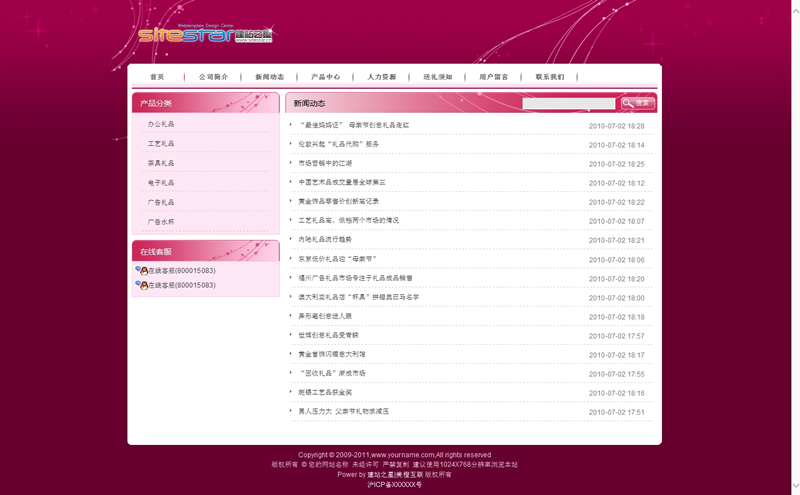This screenshot has width=800, height=495.
Task: Type in the news search field
Action: coord(568,103)
